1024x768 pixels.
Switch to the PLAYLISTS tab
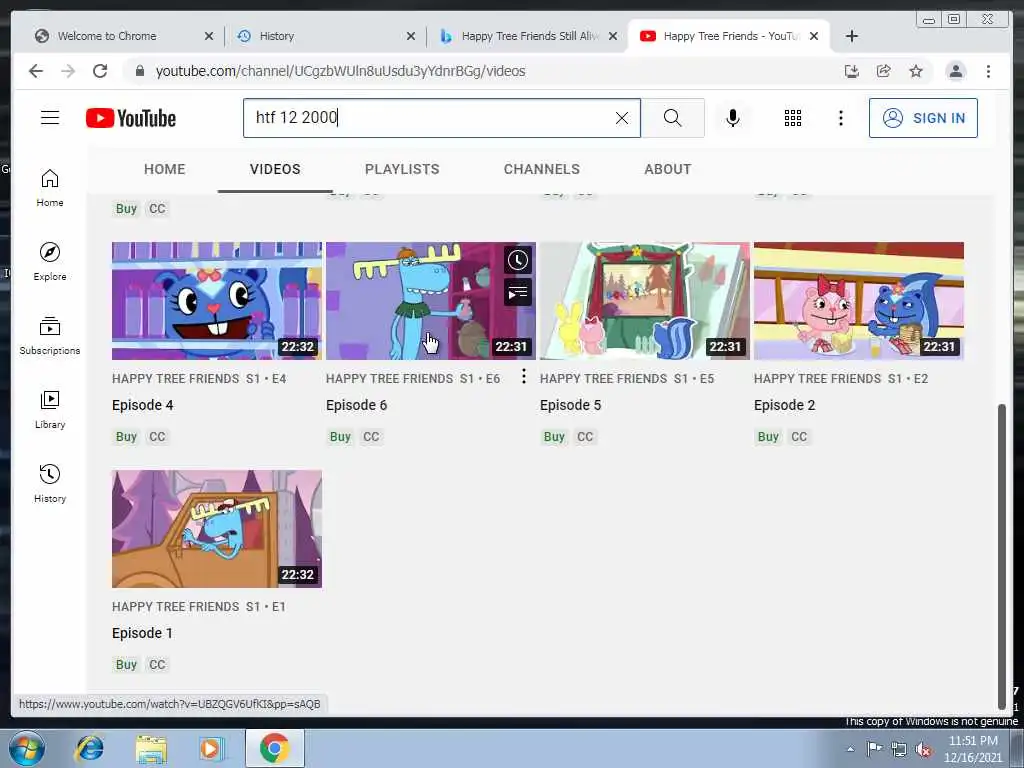tap(402, 169)
